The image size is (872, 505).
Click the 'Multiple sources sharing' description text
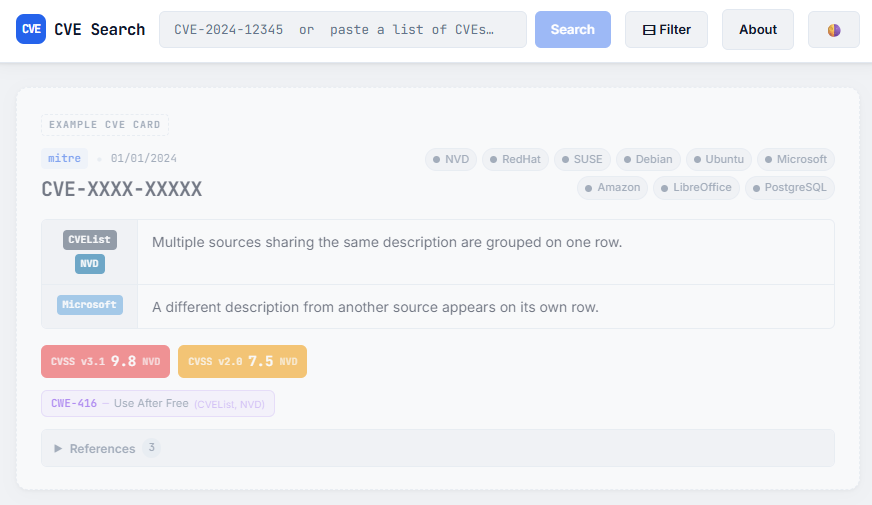coord(387,242)
